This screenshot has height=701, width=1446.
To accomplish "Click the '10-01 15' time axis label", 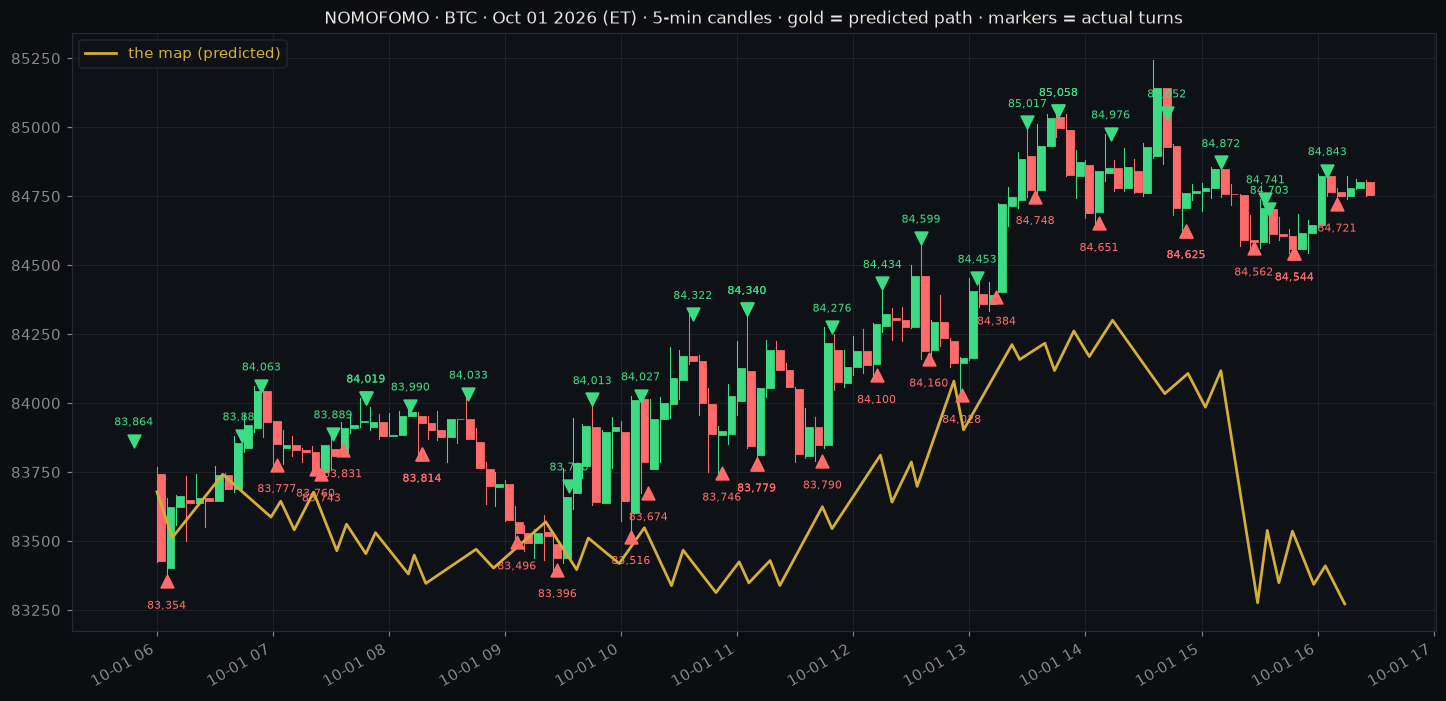I will tap(1169, 664).
